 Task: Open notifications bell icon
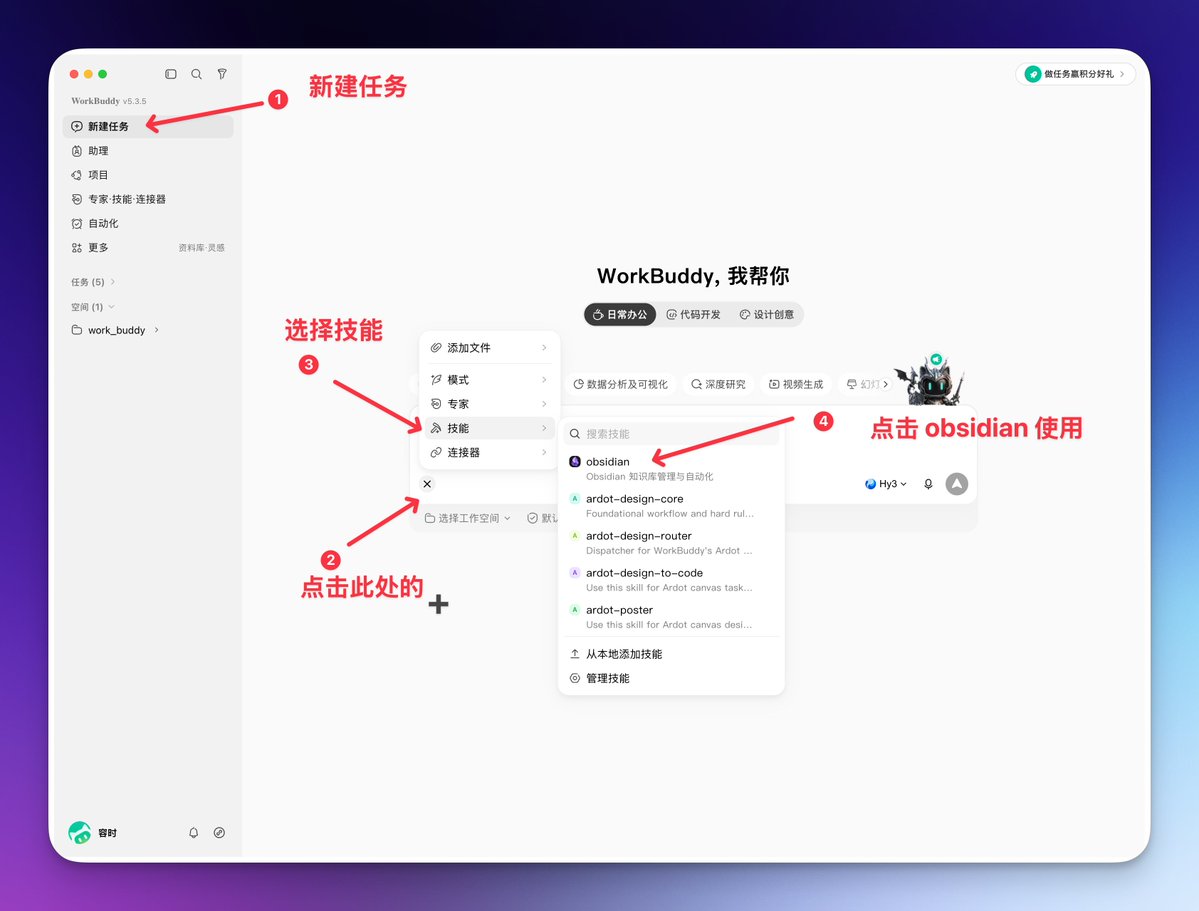tap(193, 832)
